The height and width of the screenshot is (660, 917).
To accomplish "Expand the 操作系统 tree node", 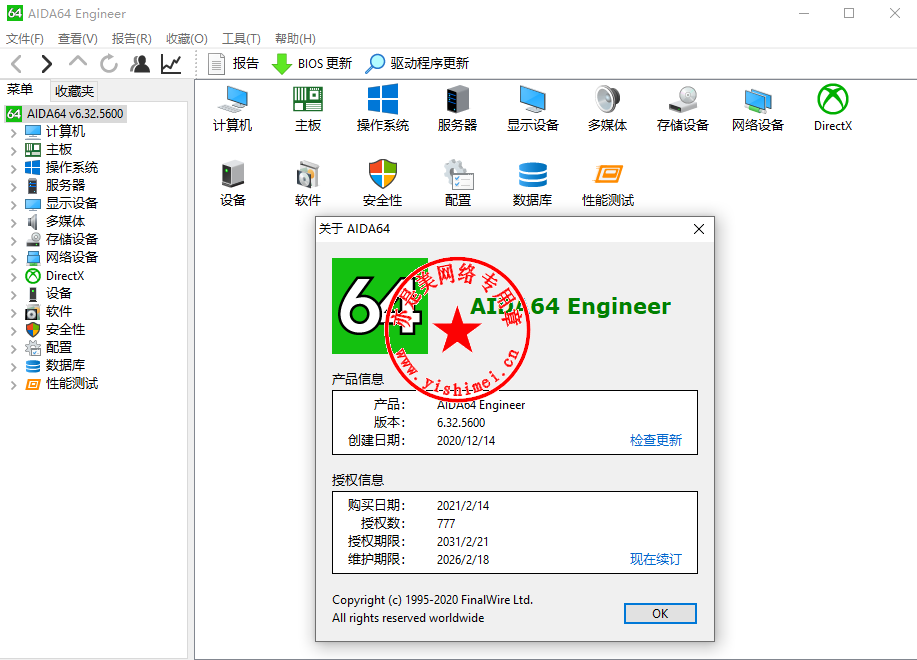I will pyautogui.click(x=13, y=169).
